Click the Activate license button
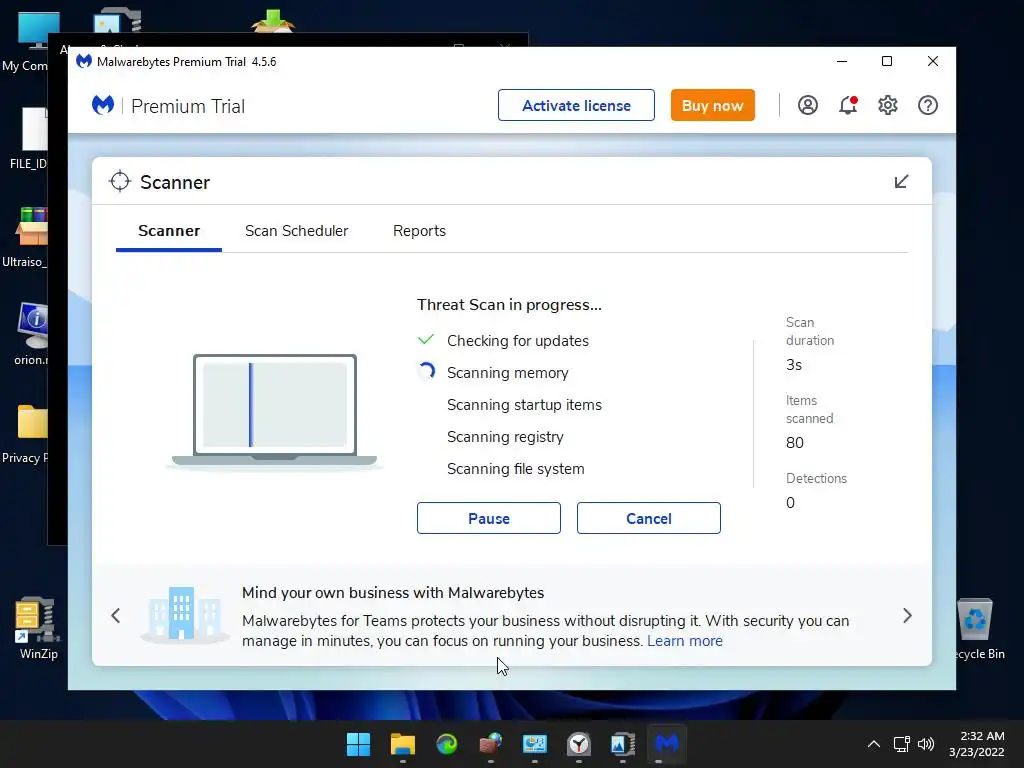Viewport: 1024px width, 768px height. tap(576, 105)
